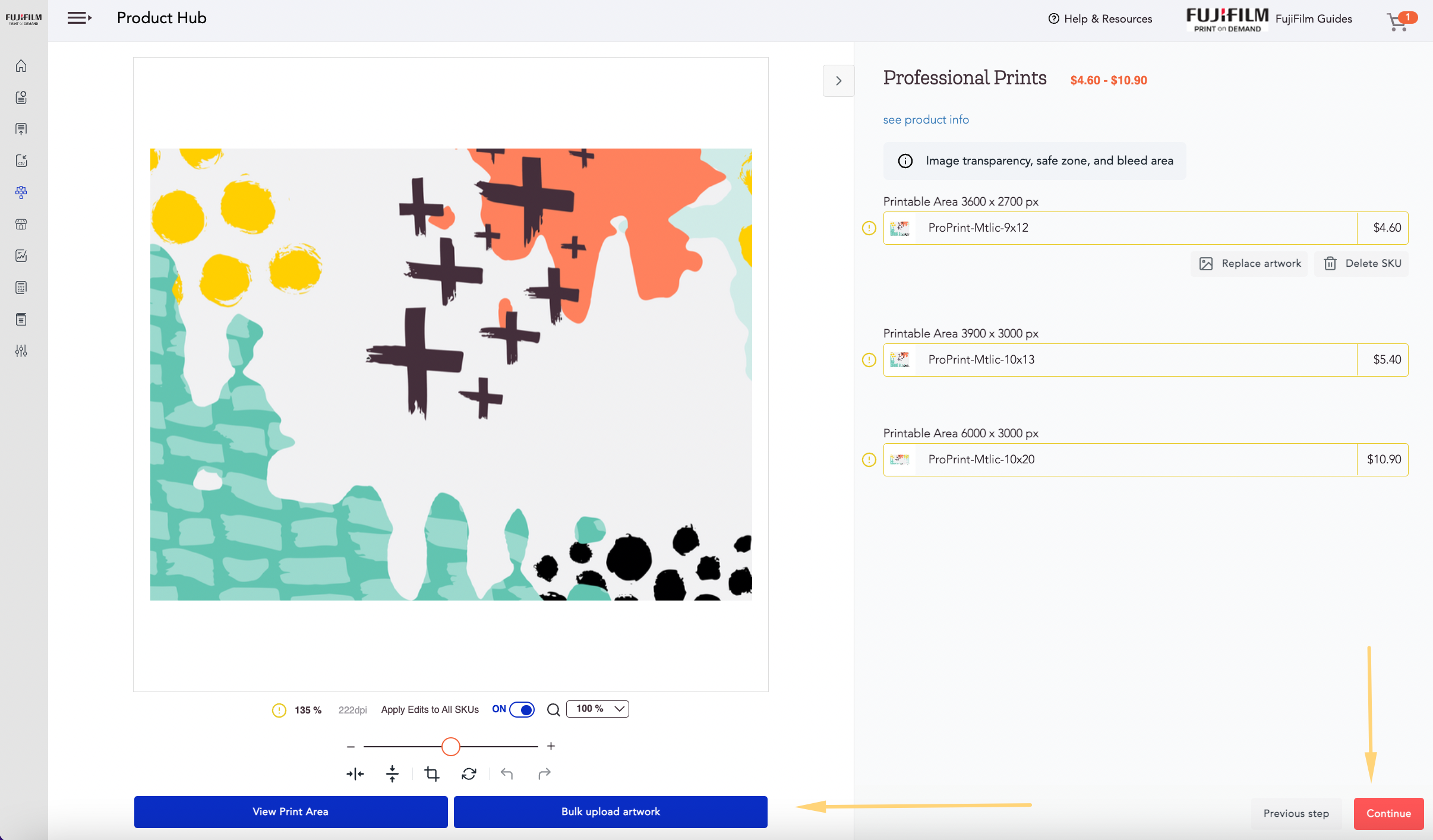Click thumbnail of ProPrint-Mtlic-10x20

(x=900, y=460)
